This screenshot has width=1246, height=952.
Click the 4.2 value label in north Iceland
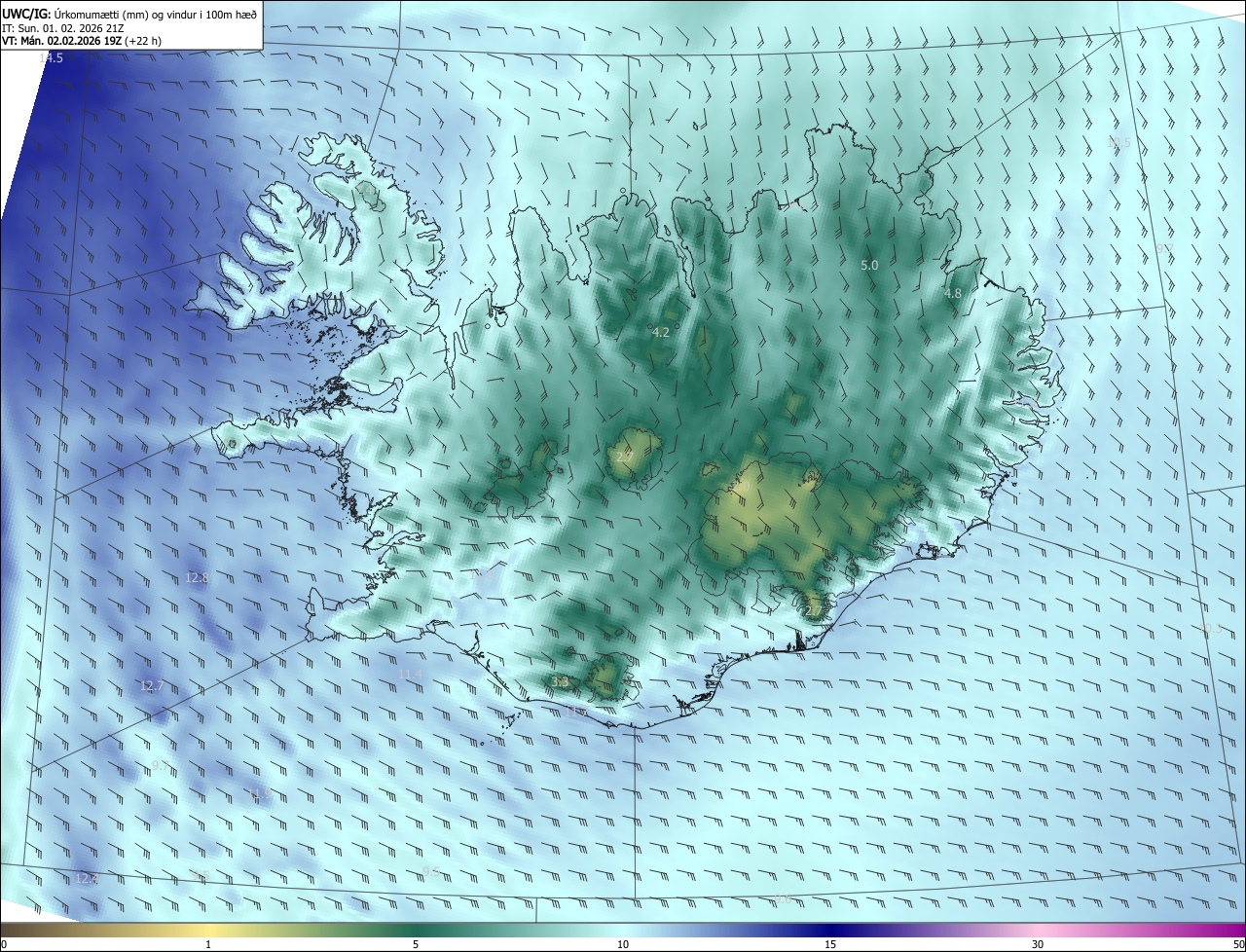pos(661,332)
